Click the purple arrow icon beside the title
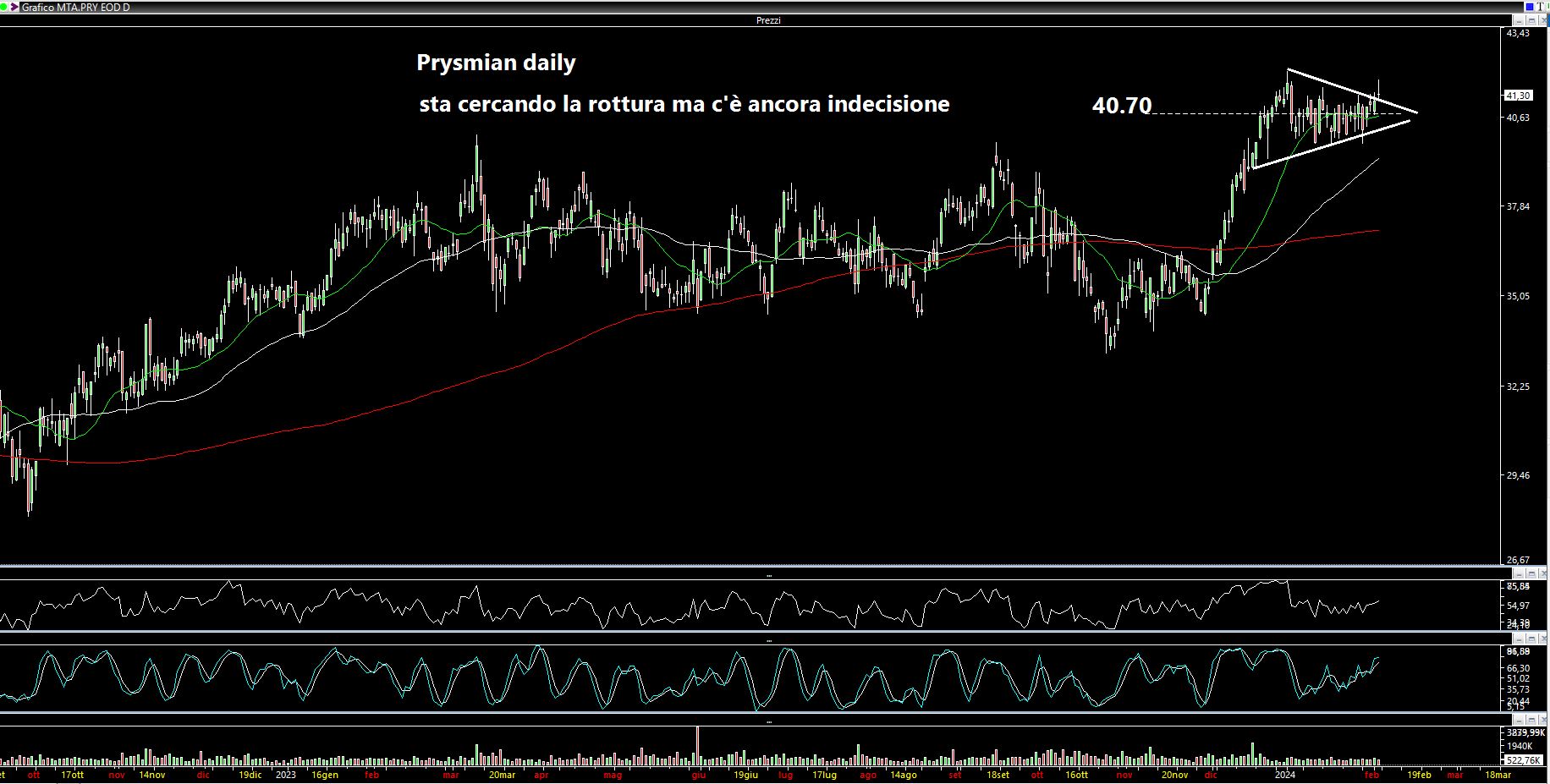The image size is (1550, 784). [14, 7]
